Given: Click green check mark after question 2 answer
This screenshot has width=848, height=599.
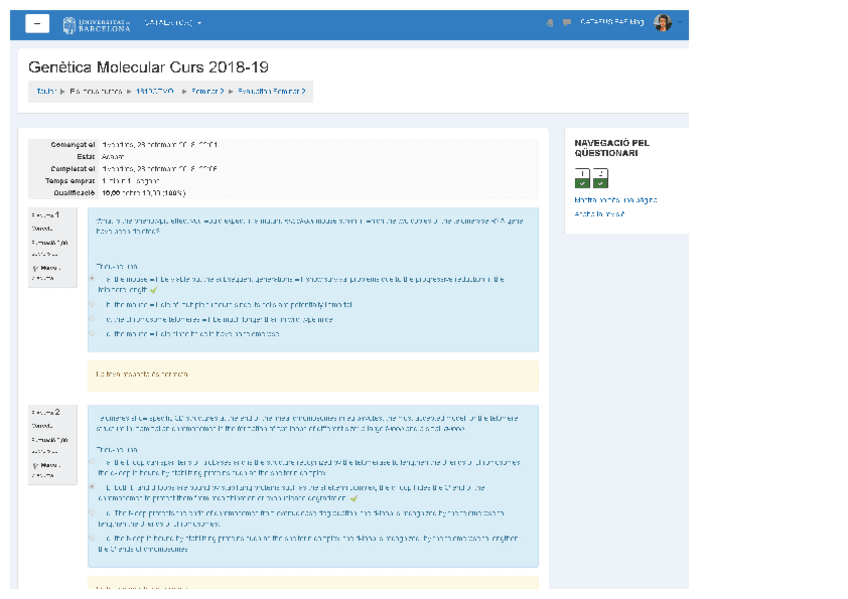Looking at the screenshot, I should click(x=354, y=498).
